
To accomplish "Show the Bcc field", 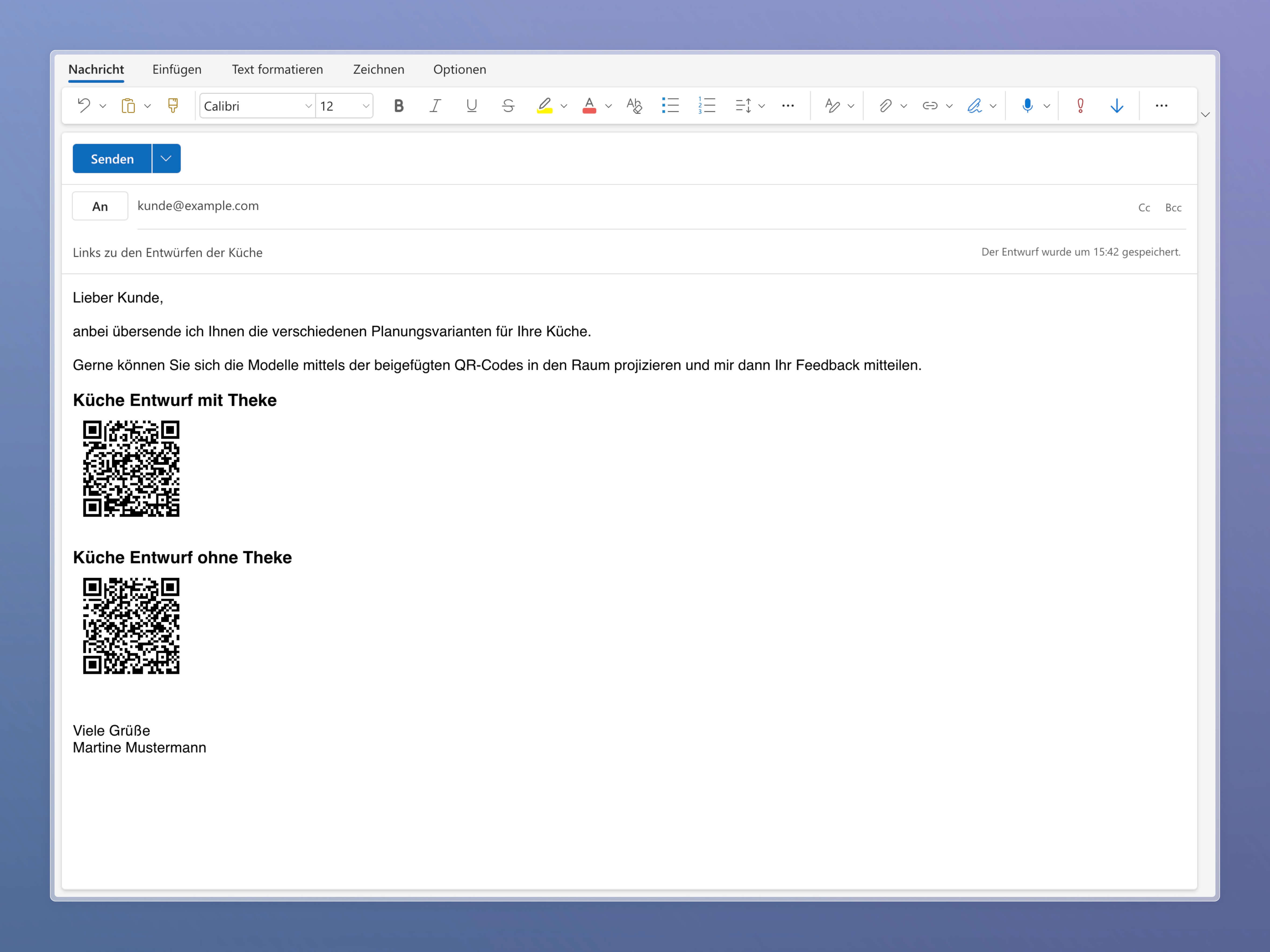I will click(1173, 207).
